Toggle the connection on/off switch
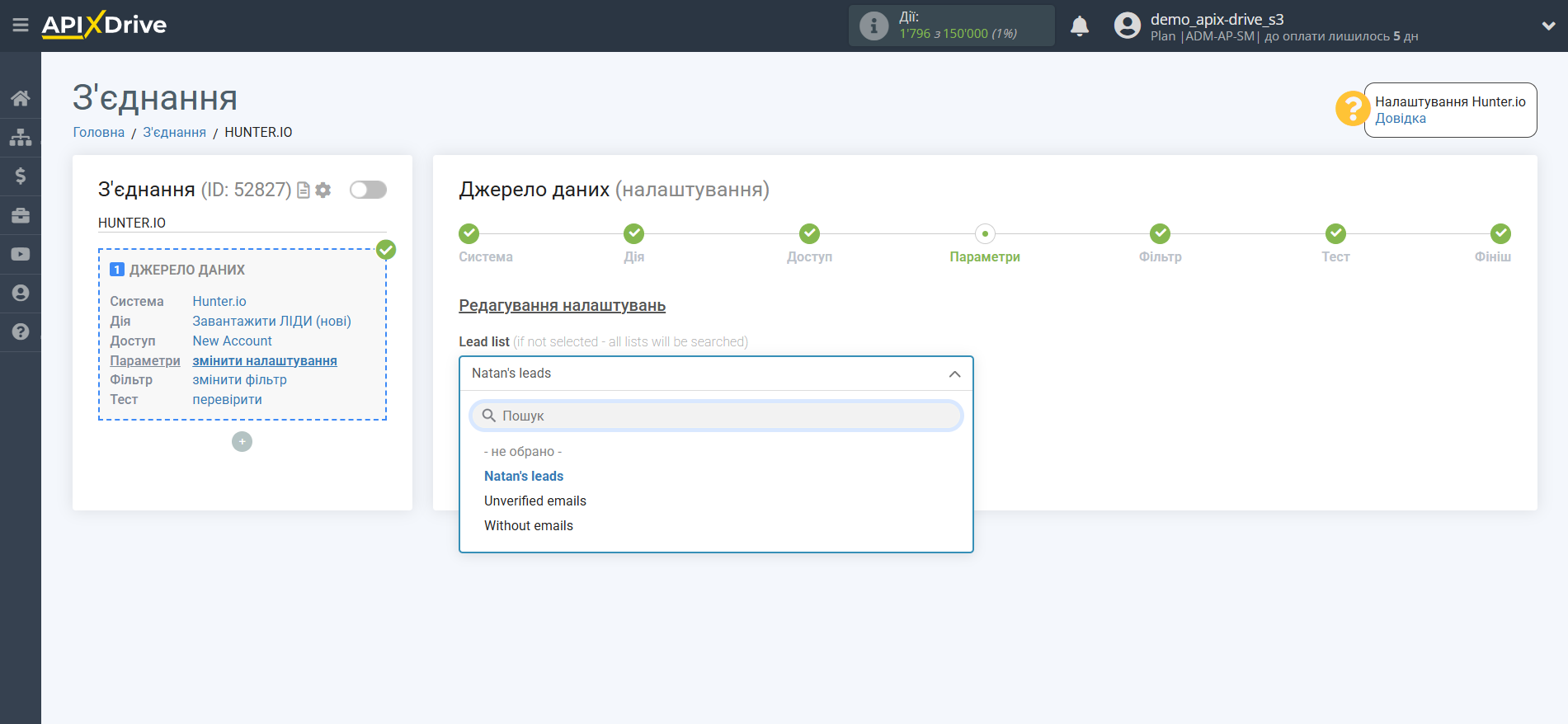This screenshot has height=724, width=1568. (368, 190)
